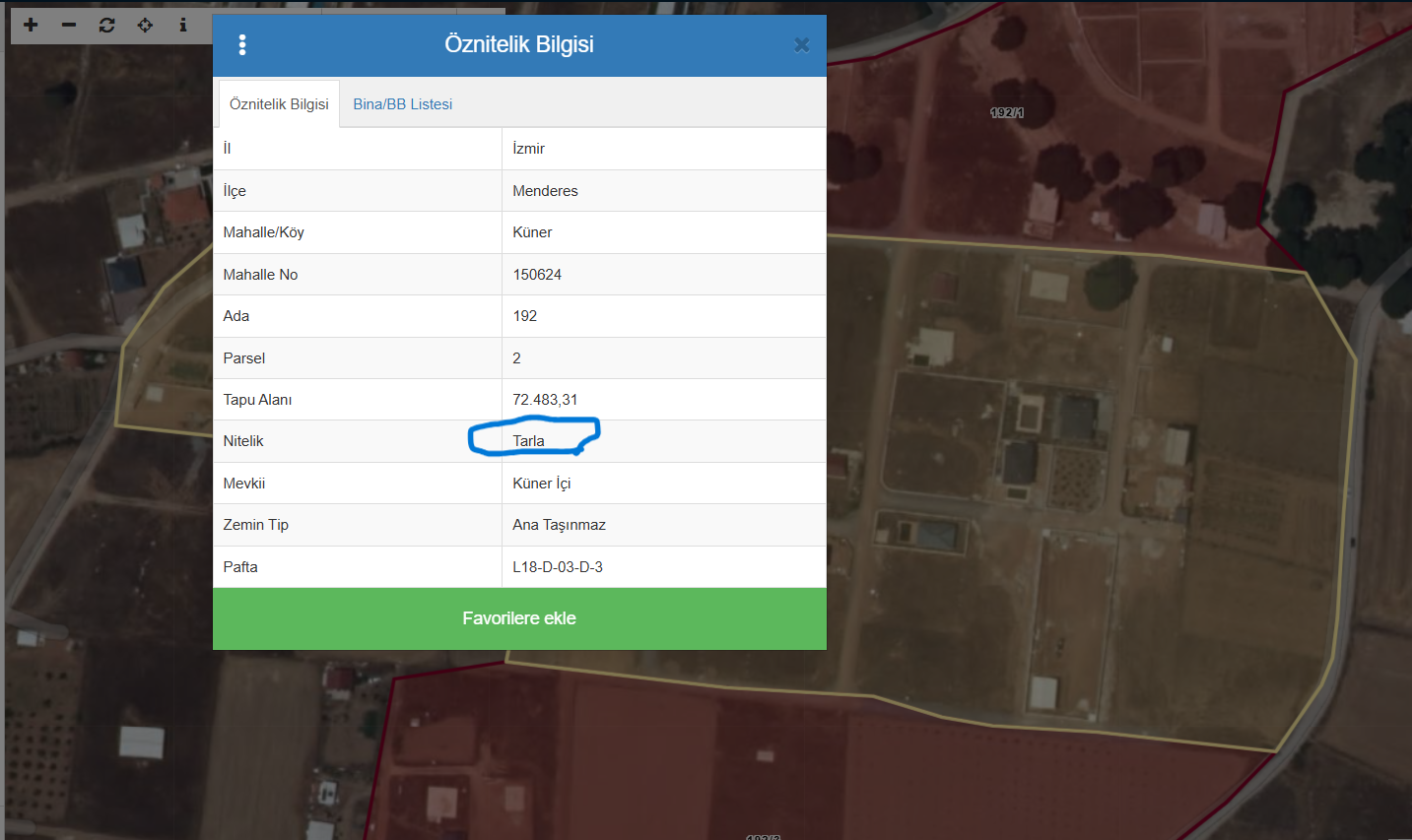
Task: Click the Ada row label
Action: tap(235, 316)
